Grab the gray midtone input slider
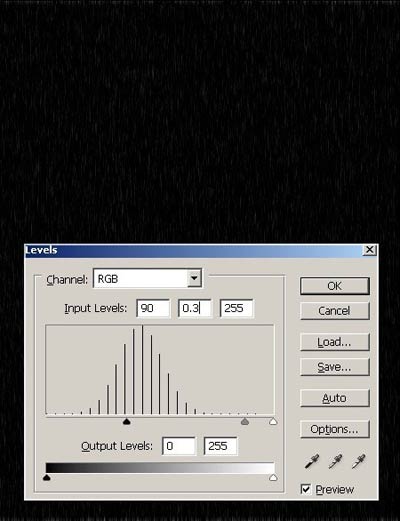The image size is (400, 521). (245, 422)
